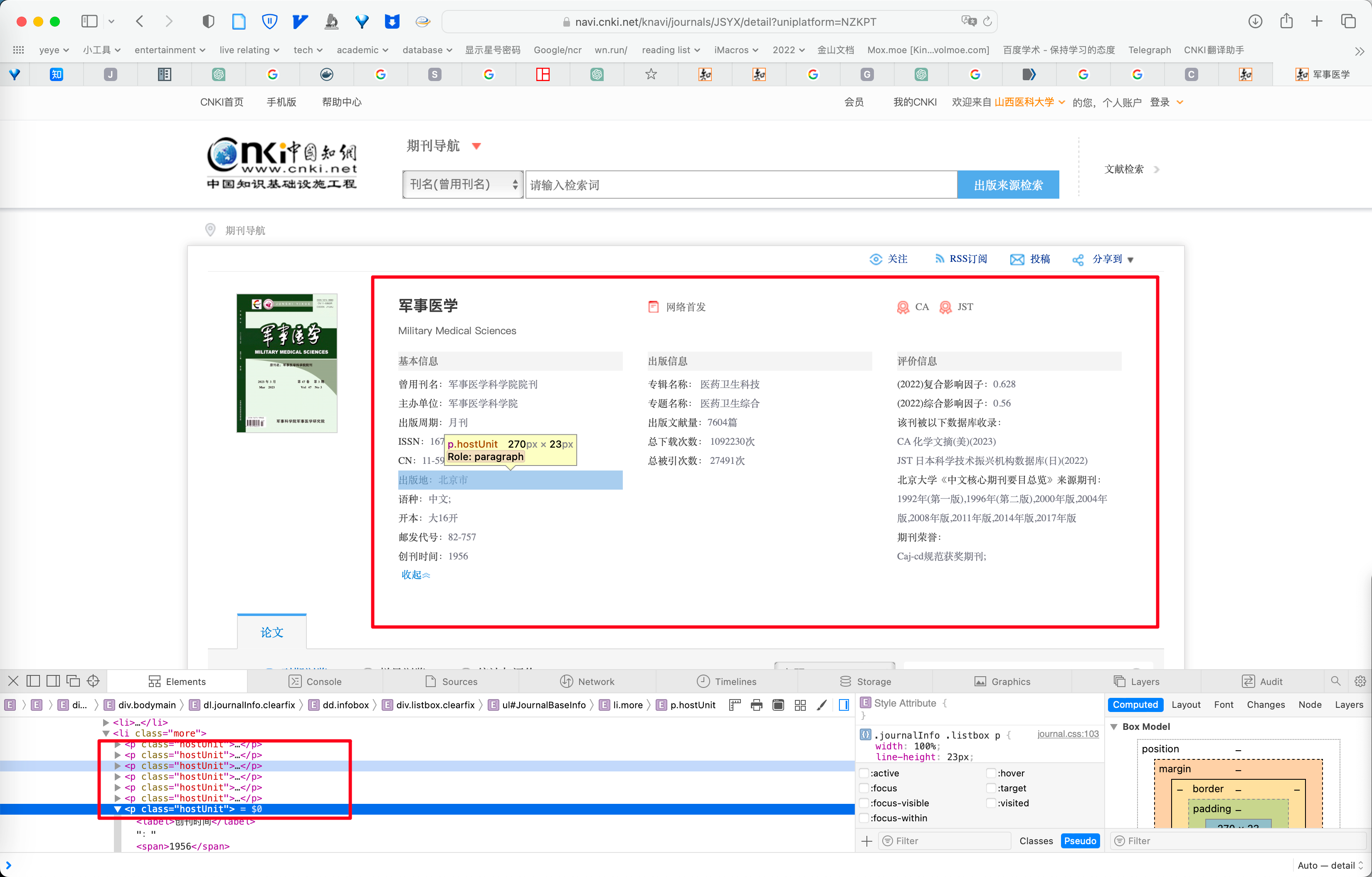Add new style rule plus icon

click(866, 841)
